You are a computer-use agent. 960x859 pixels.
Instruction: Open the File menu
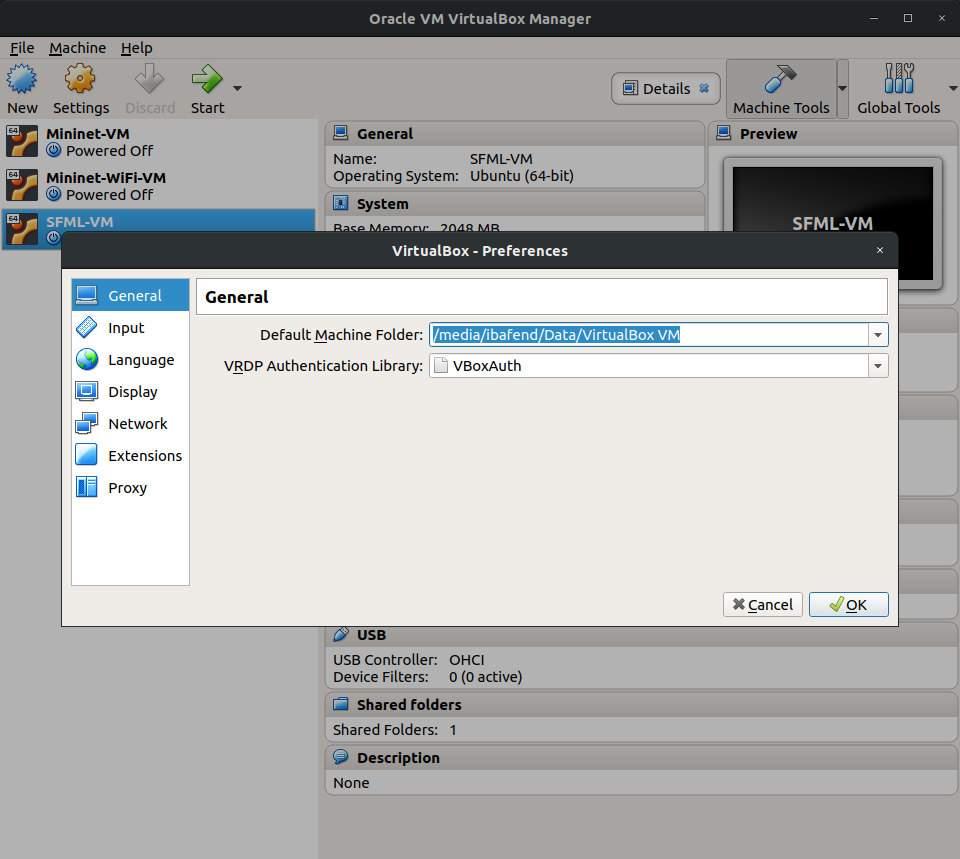pos(22,48)
